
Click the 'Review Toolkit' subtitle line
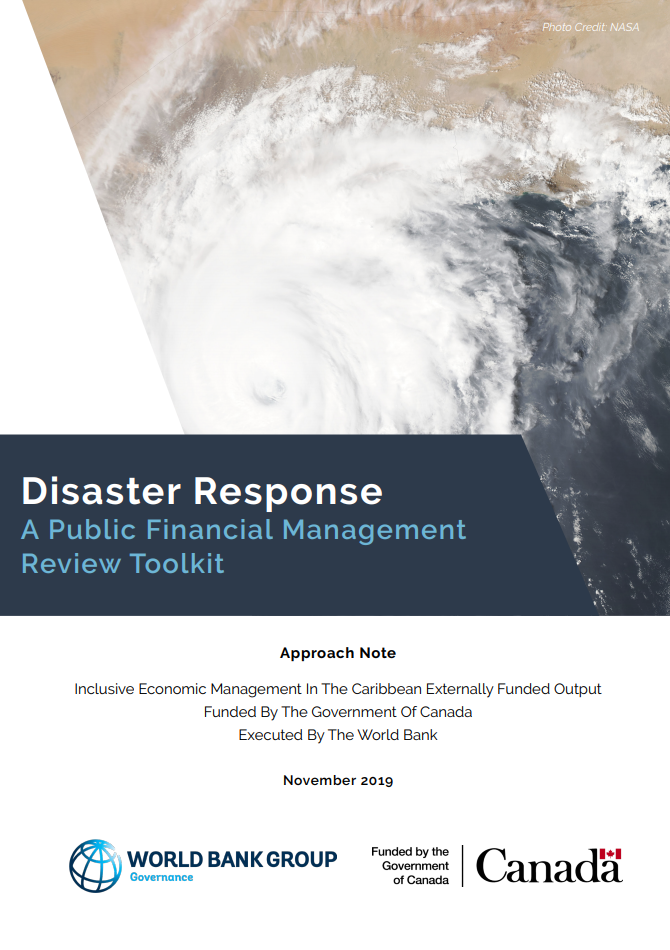(123, 563)
